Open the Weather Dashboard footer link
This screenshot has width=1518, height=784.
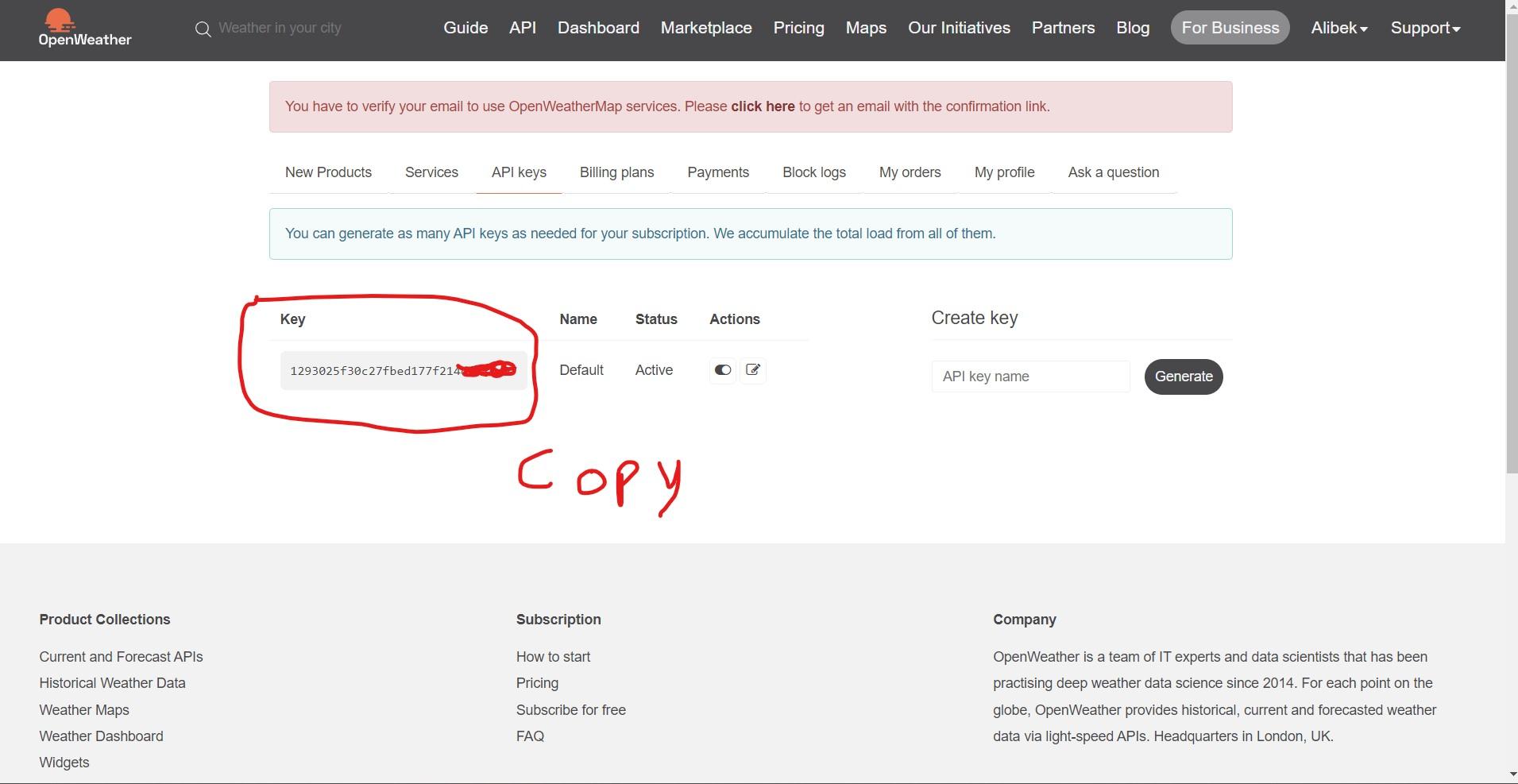tap(101, 736)
